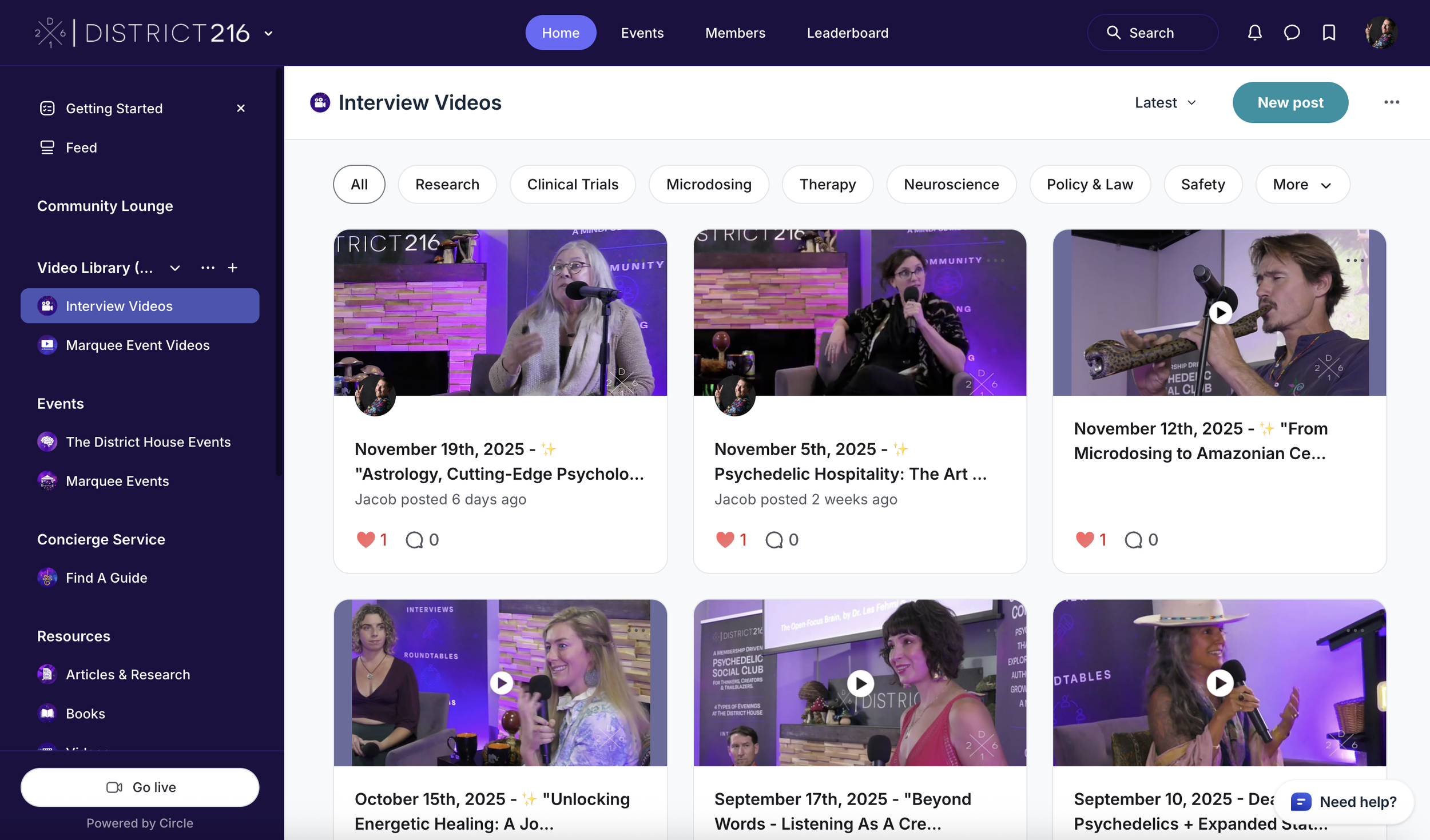Collapse the Video Library section chevron
Screen dimensions: 1430x840
tap(175, 268)
